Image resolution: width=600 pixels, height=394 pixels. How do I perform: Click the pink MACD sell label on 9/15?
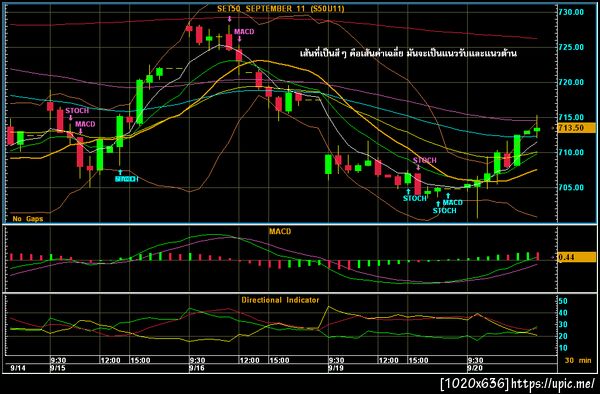tap(85, 124)
